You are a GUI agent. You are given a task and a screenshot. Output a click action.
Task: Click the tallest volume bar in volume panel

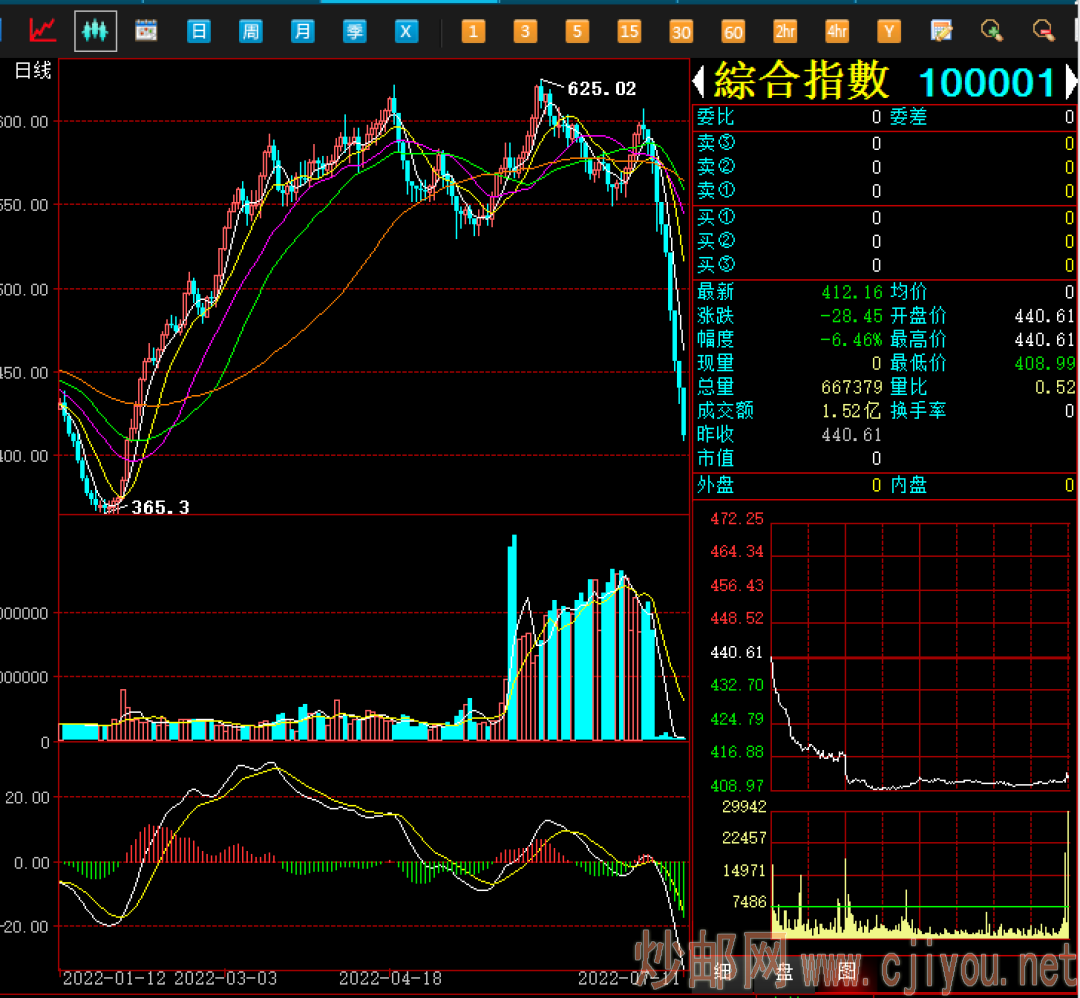pos(512,638)
